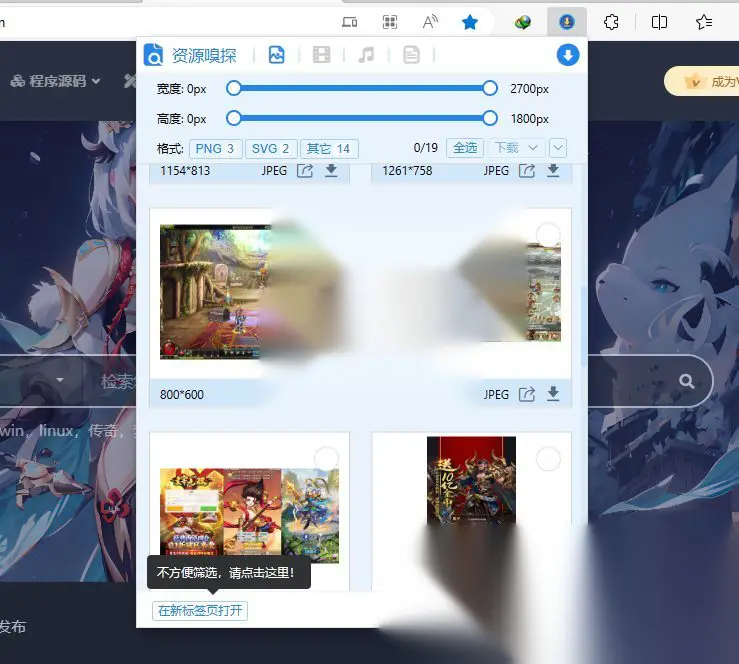
Task: Select the three-panel game banner thumbnail
Action: click(249, 514)
